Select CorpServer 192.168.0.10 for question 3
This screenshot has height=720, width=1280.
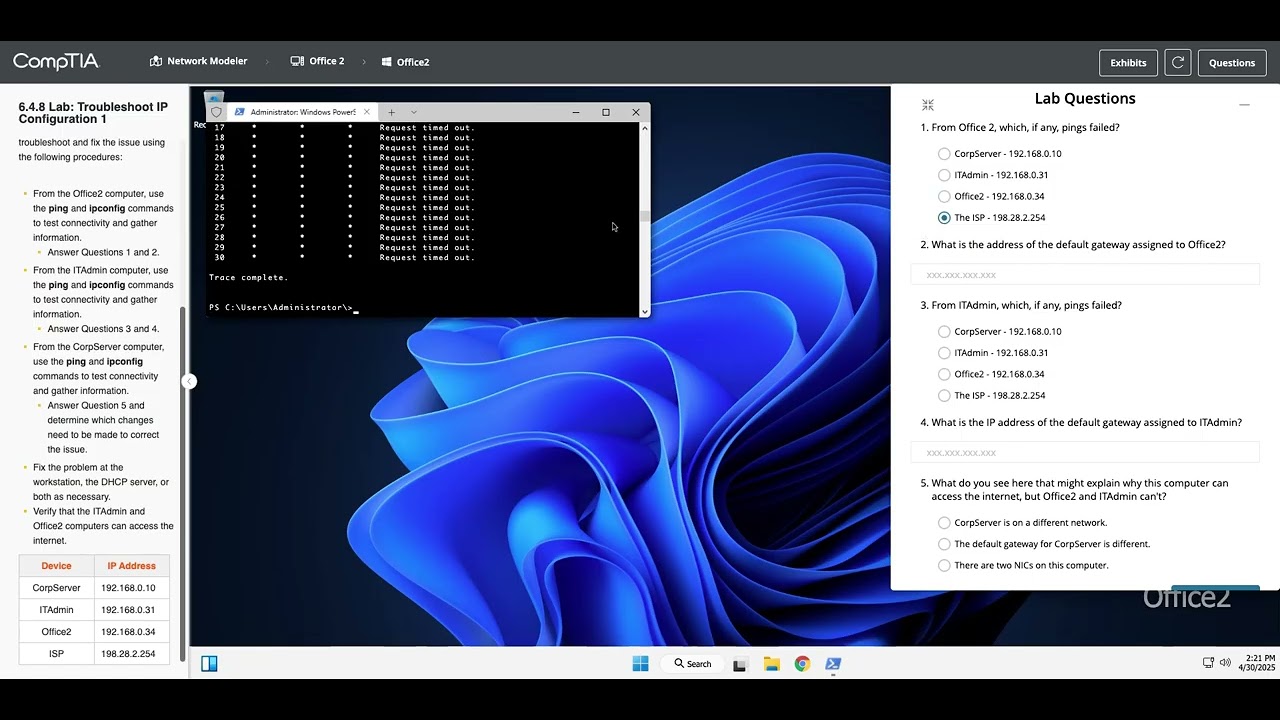[944, 331]
